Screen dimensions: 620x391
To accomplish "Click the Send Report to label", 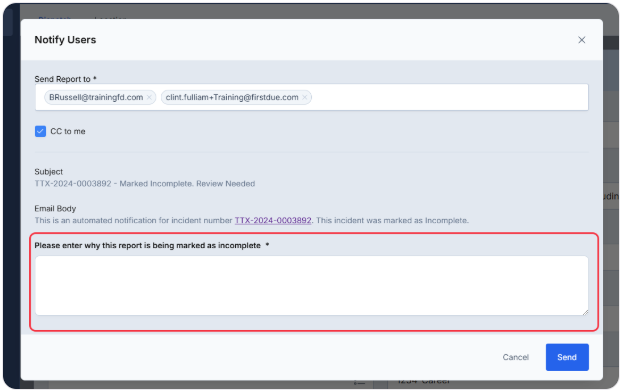I will point(65,79).
